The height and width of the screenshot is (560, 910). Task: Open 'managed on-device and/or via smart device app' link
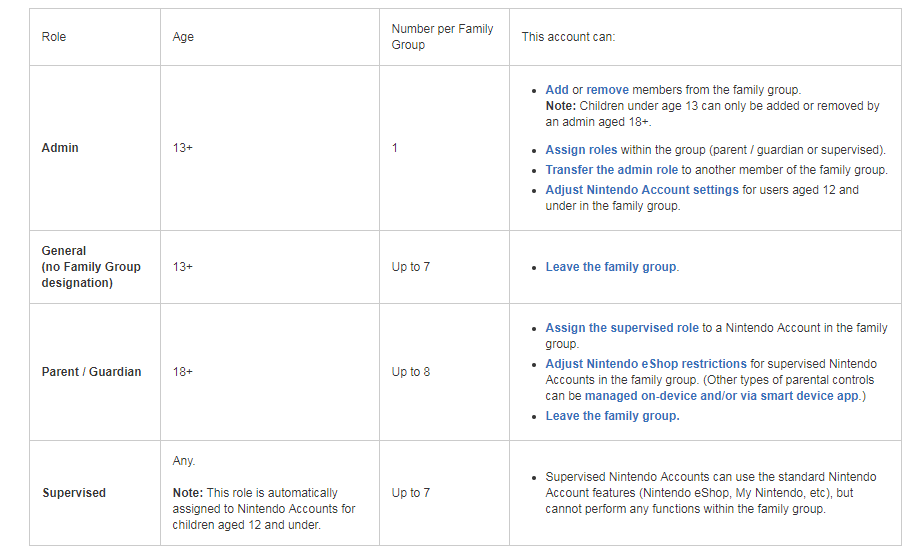coord(721,396)
